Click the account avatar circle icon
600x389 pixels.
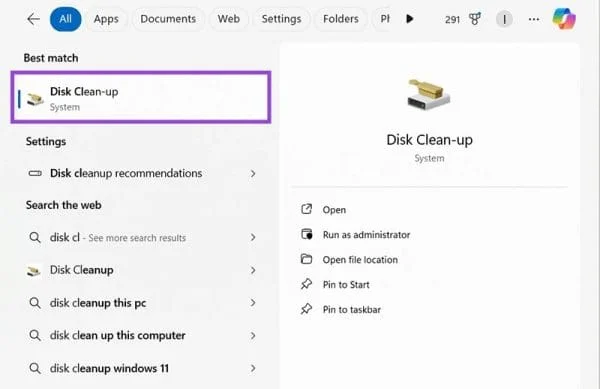point(504,19)
